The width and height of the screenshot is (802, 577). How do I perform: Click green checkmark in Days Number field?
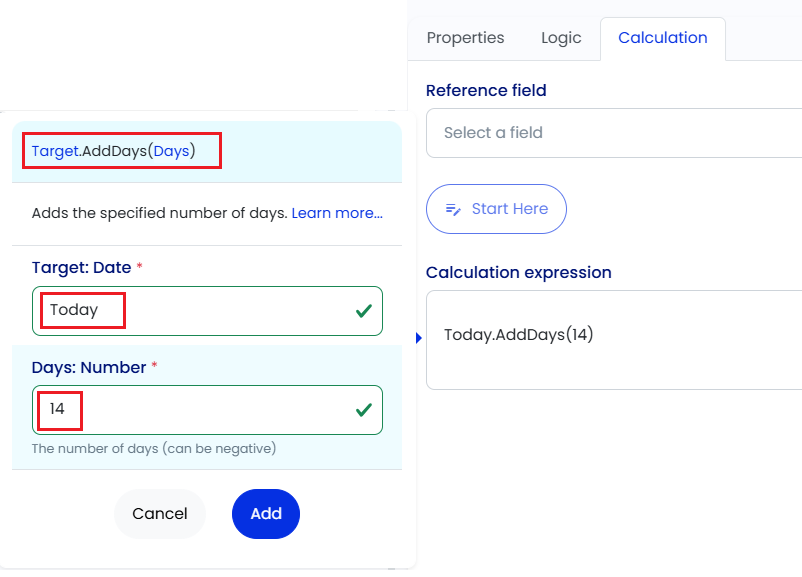point(364,410)
